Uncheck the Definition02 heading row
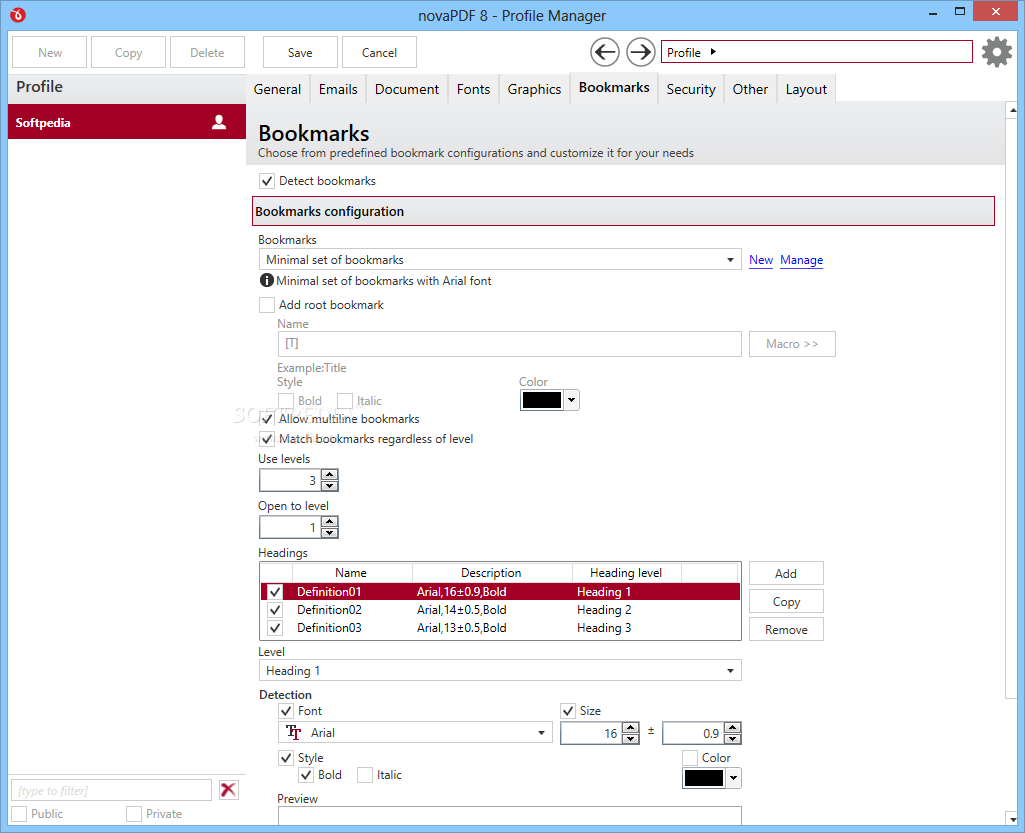The image size is (1025, 833). 275,610
